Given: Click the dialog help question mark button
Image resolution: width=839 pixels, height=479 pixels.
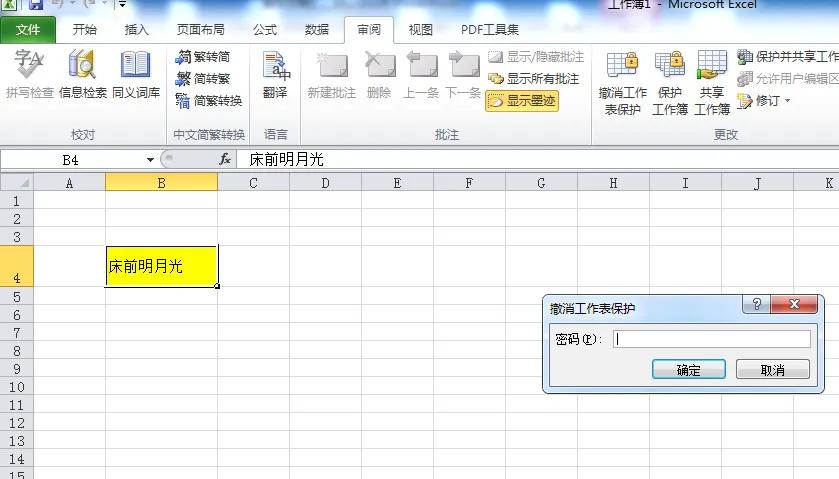Looking at the screenshot, I should pos(757,304).
